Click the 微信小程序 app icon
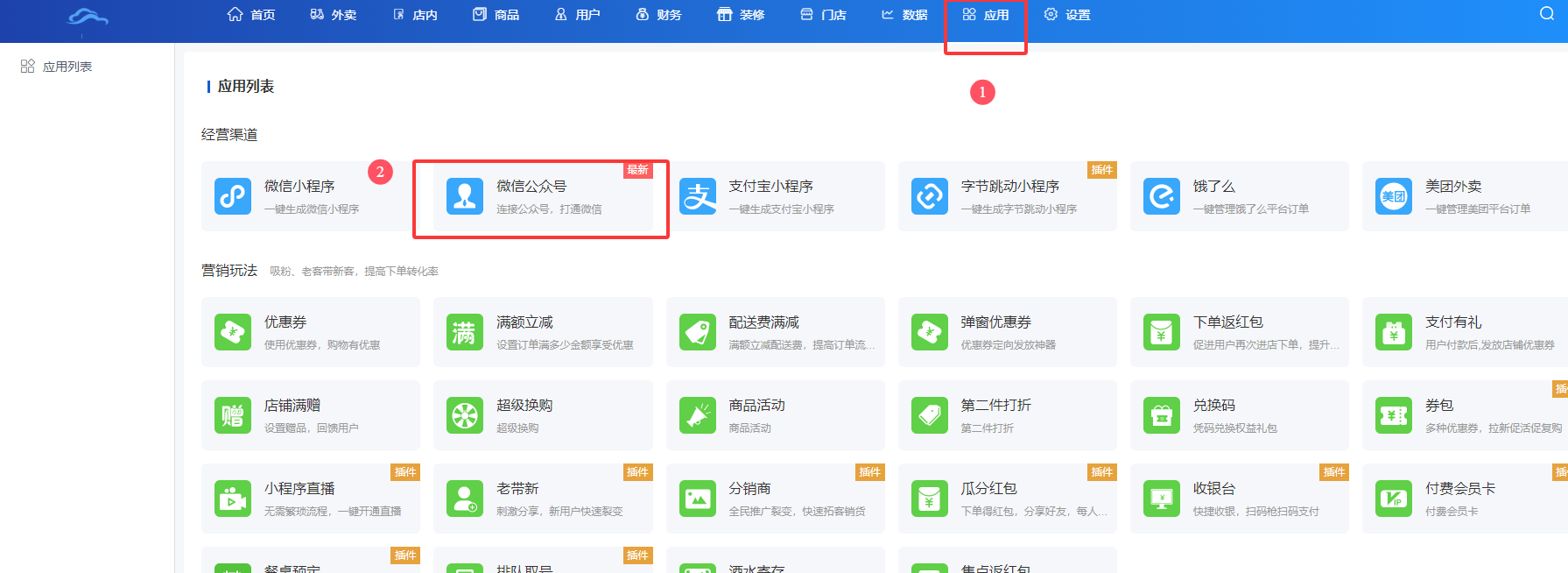This screenshot has height=573, width=1568. pos(233,196)
